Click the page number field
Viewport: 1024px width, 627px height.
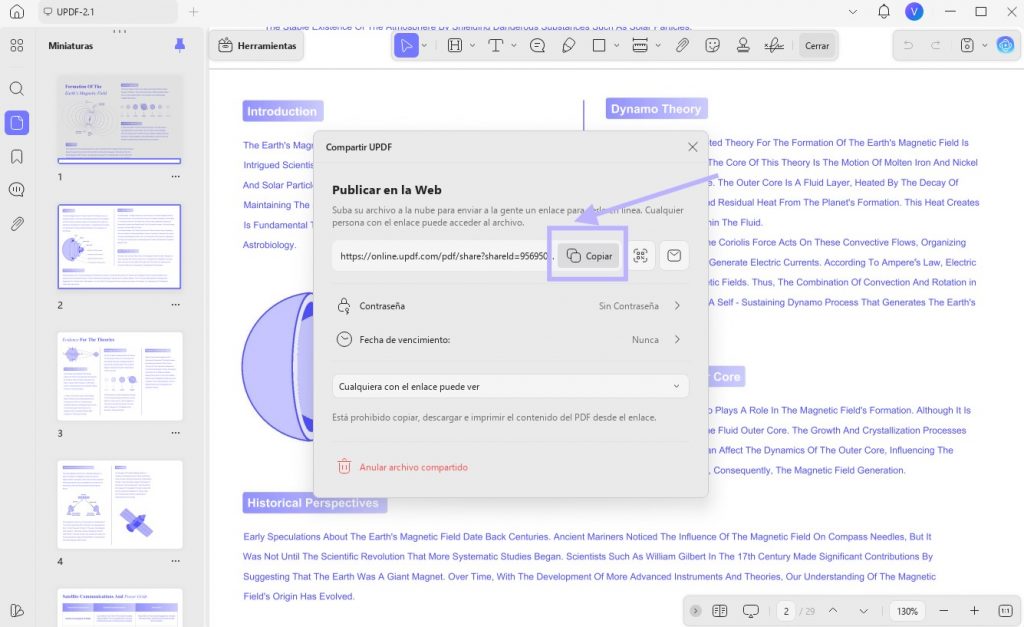click(x=786, y=611)
